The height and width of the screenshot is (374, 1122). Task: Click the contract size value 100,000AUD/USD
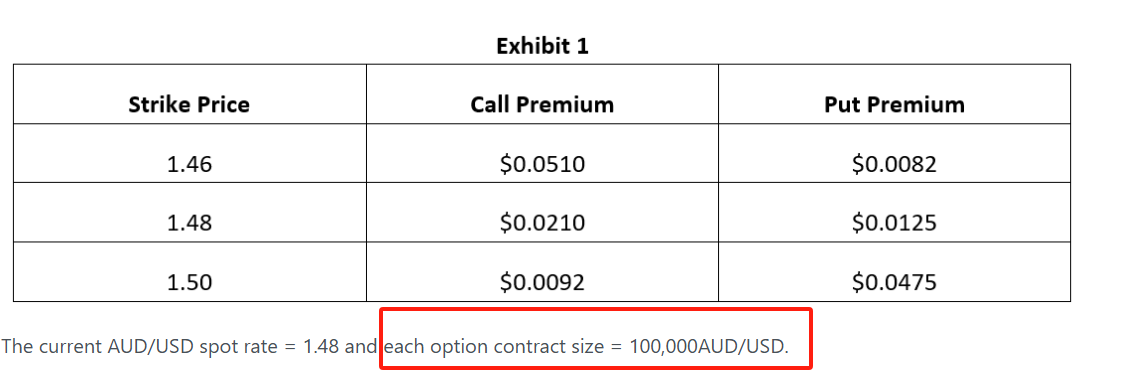708,348
